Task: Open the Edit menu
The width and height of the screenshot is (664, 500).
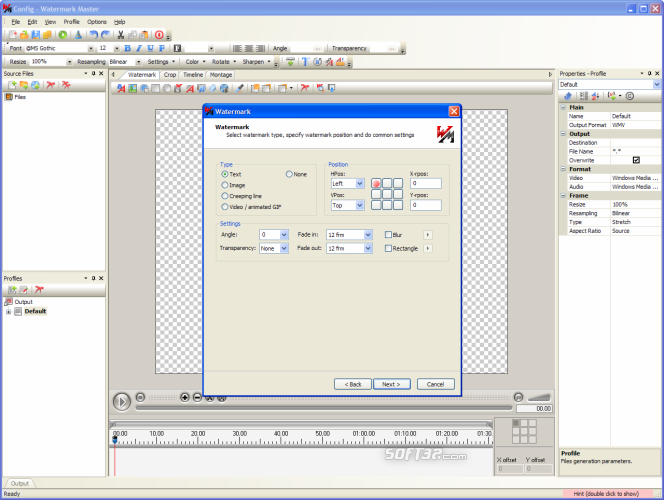Action: click(32, 22)
